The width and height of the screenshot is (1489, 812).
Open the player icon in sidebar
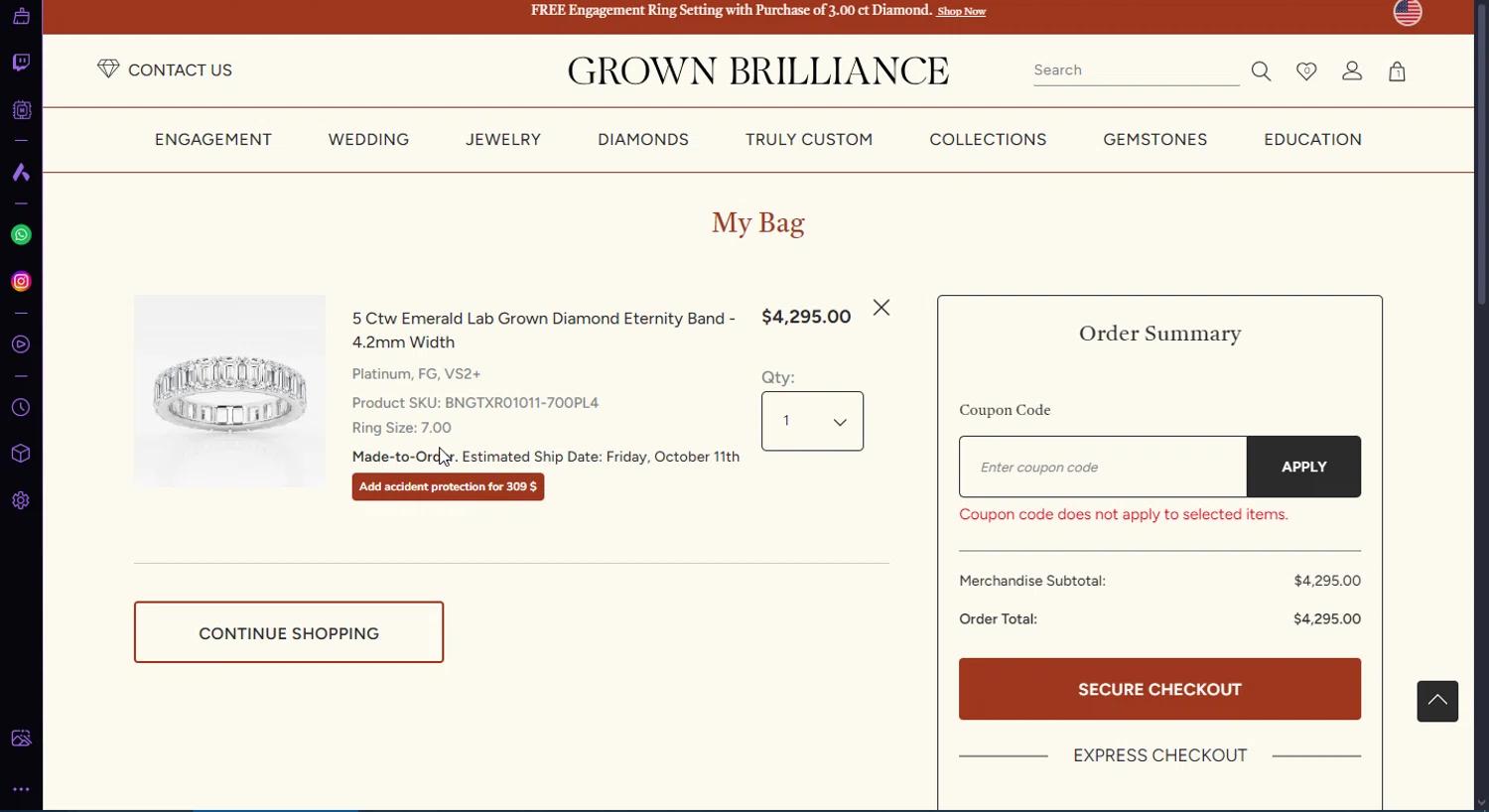21,344
